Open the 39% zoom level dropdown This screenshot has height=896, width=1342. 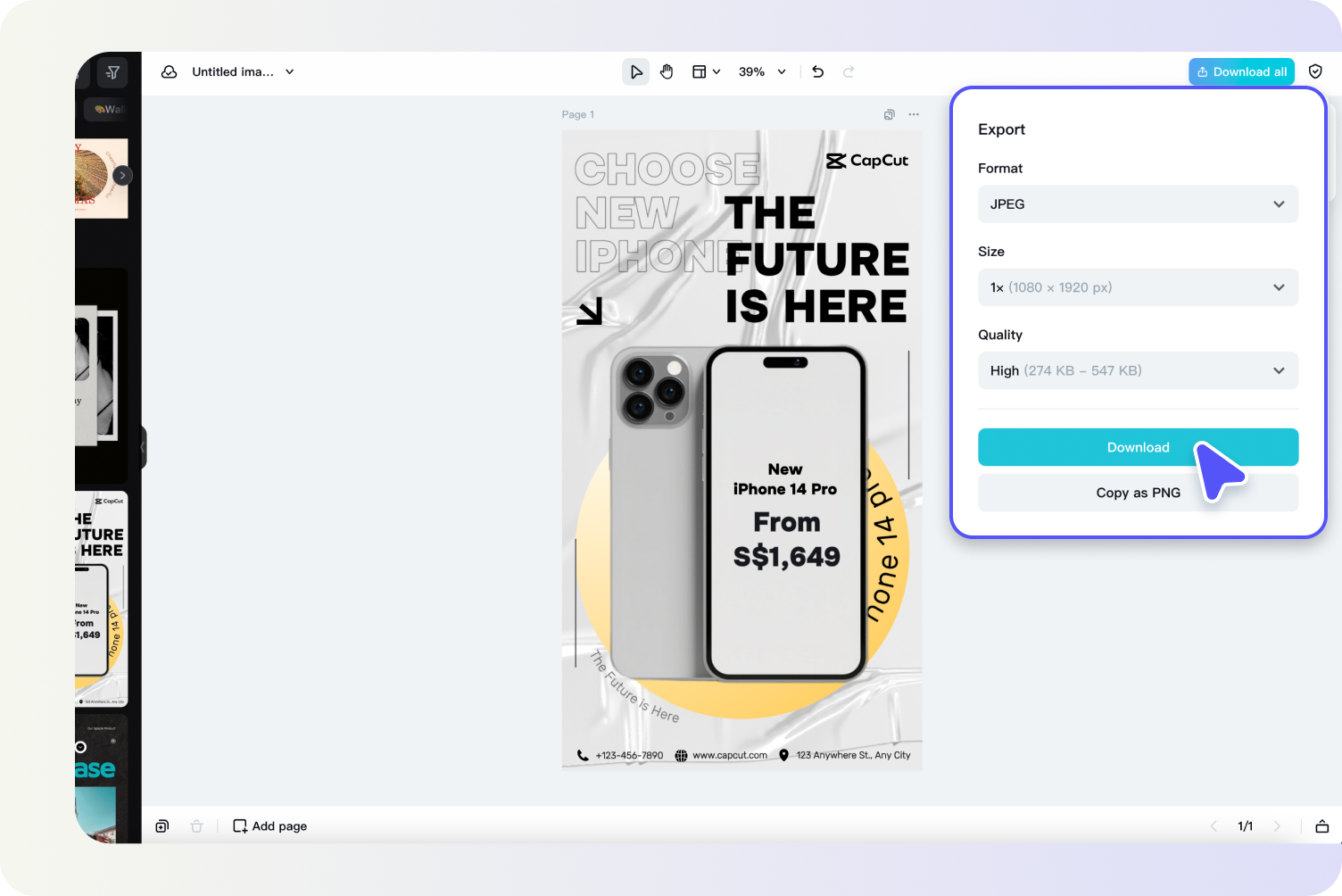pyautogui.click(x=761, y=71)
